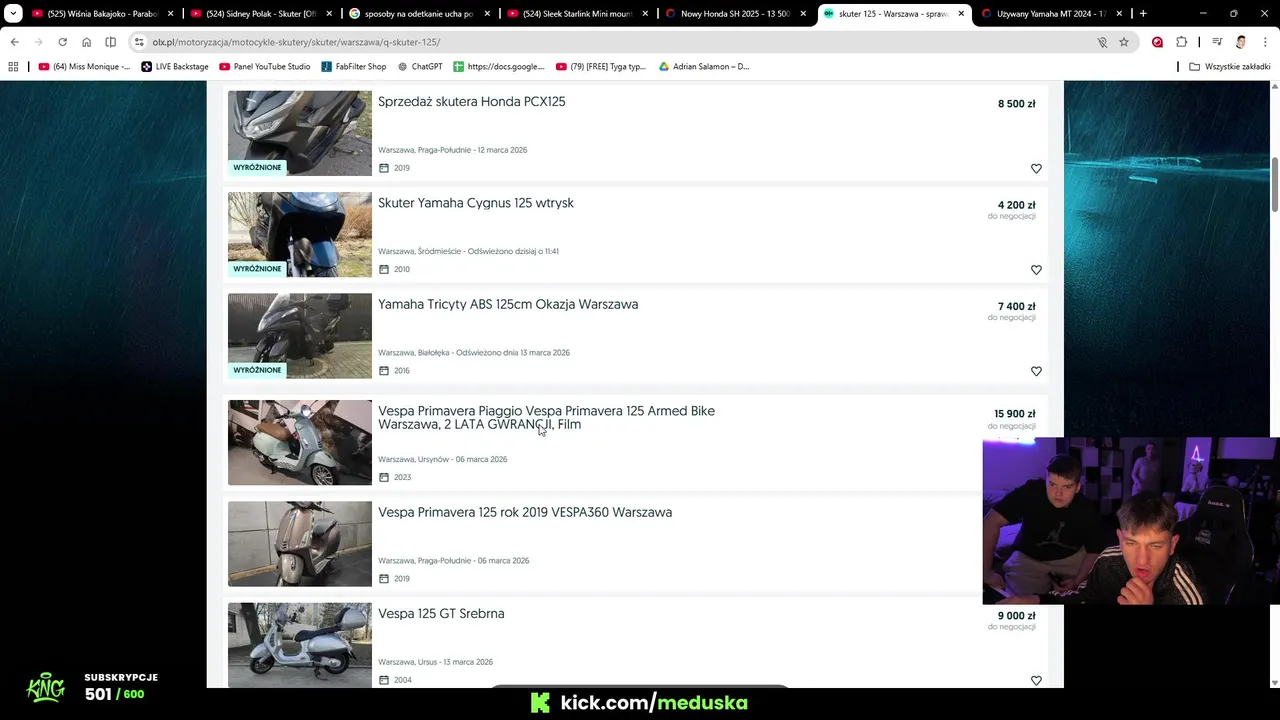Open 'Yamaha Tricyty ABS 125cm Okazja Warszawa' listing

pos(508,304)
